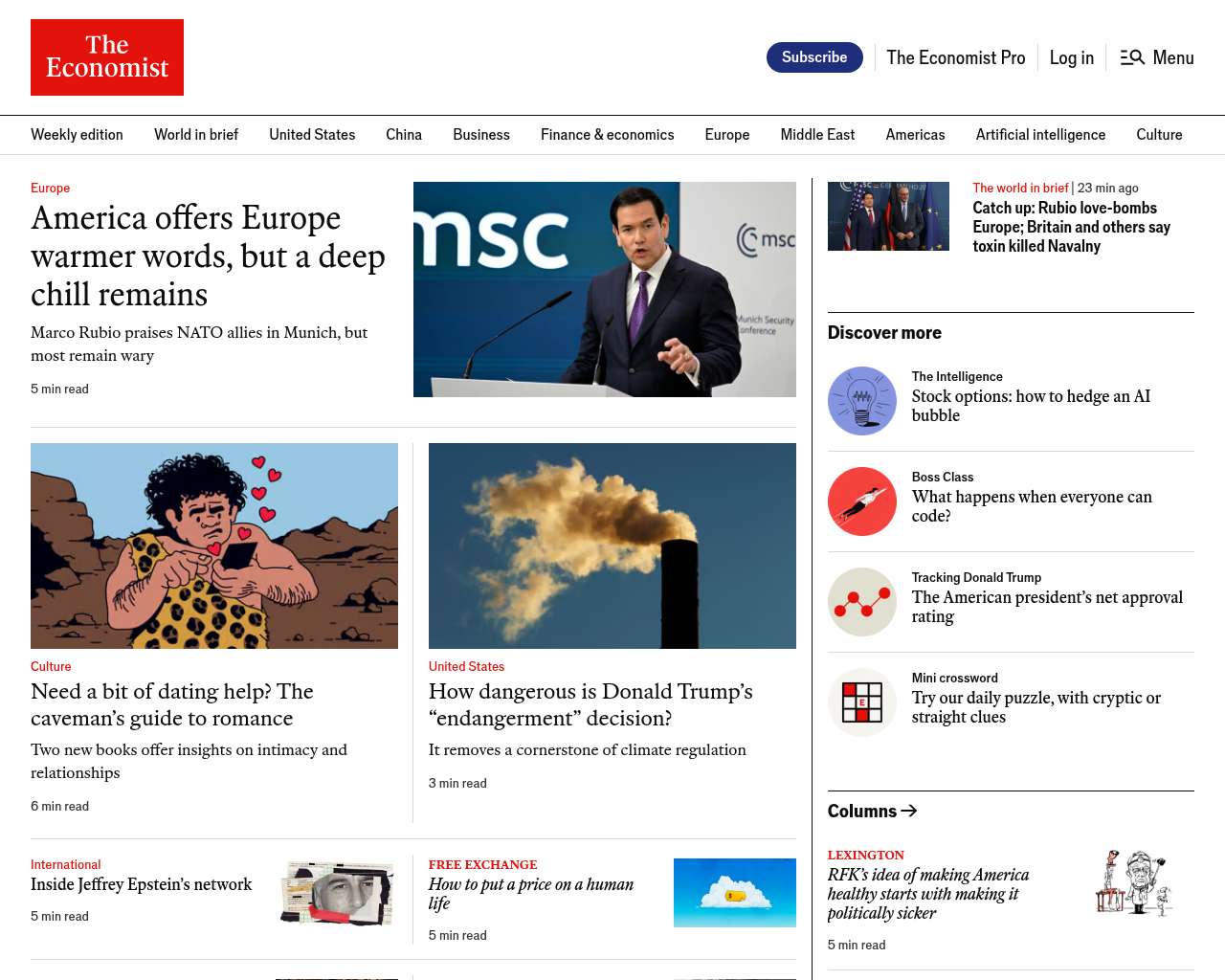Image resolution: width=1225 pixels, height=980 pixels.
Task: Click The Intelligence lightbulb icon
Action: (861, 401)
